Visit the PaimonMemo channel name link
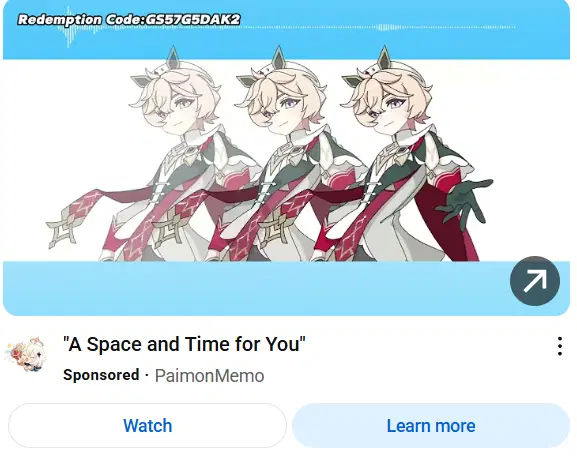This screenshot has width=577, height=456. [x=209, y=376]
